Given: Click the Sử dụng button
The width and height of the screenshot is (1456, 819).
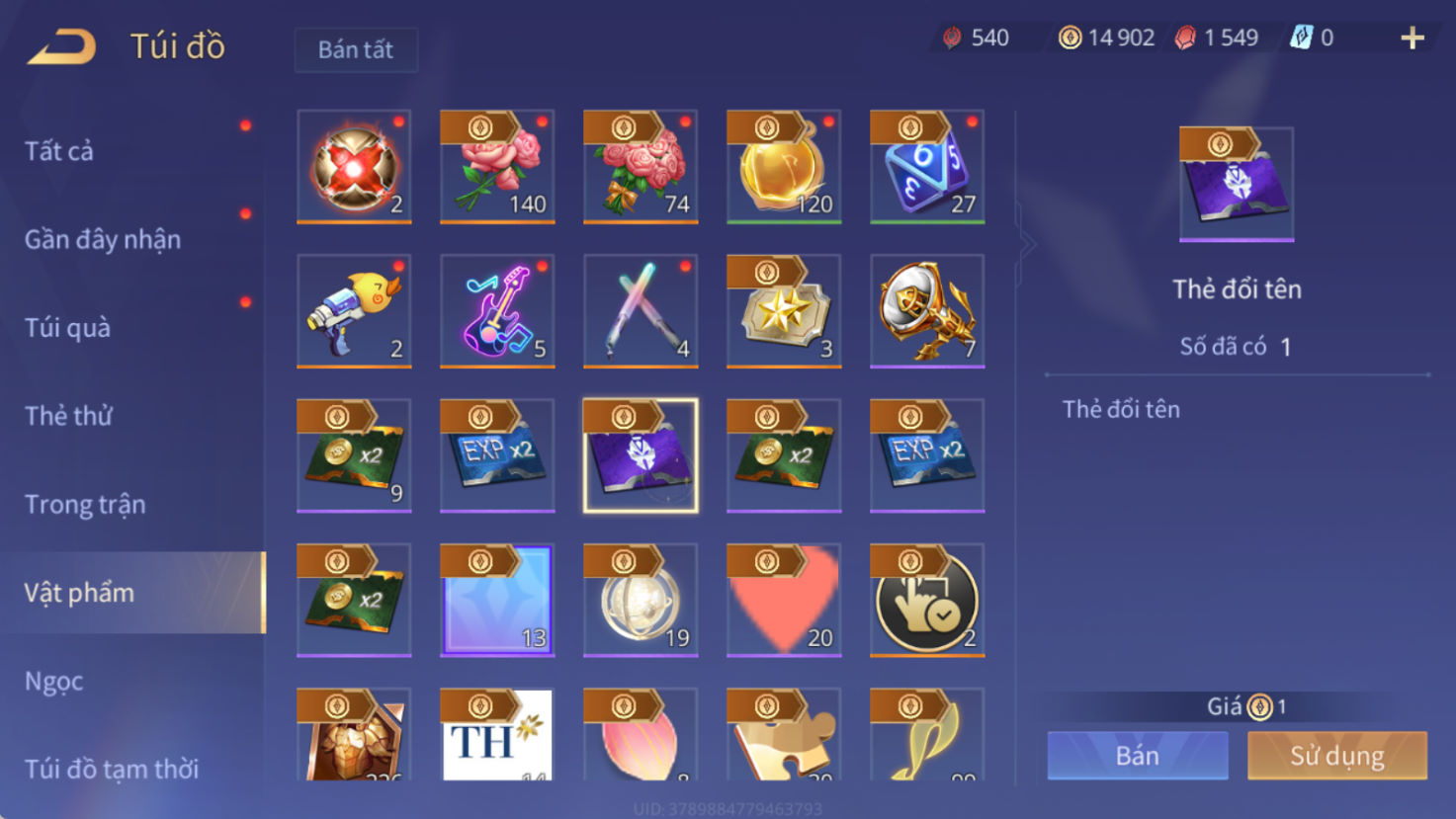Looking at the screenshot, I should [x=1337, y=756].
